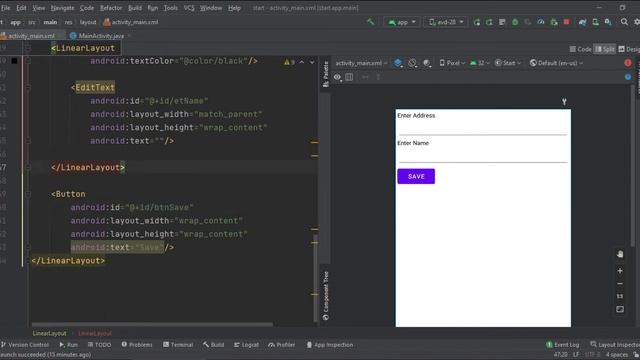The image size is (640, 360).
Task: Click Attach Debugger to Android Process icon
Action: point(554,22)
